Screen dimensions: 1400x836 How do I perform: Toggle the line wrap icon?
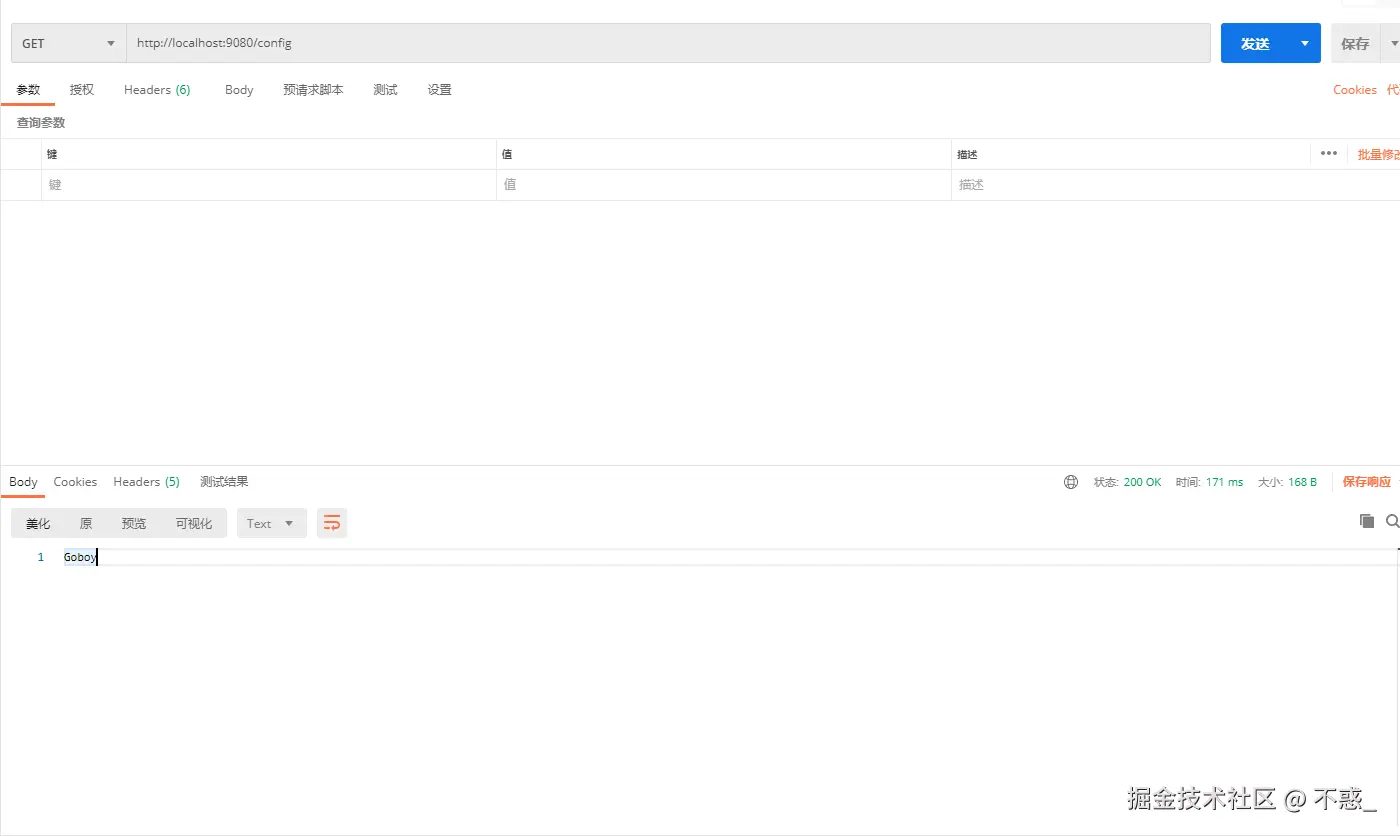[x=332, y=523]
